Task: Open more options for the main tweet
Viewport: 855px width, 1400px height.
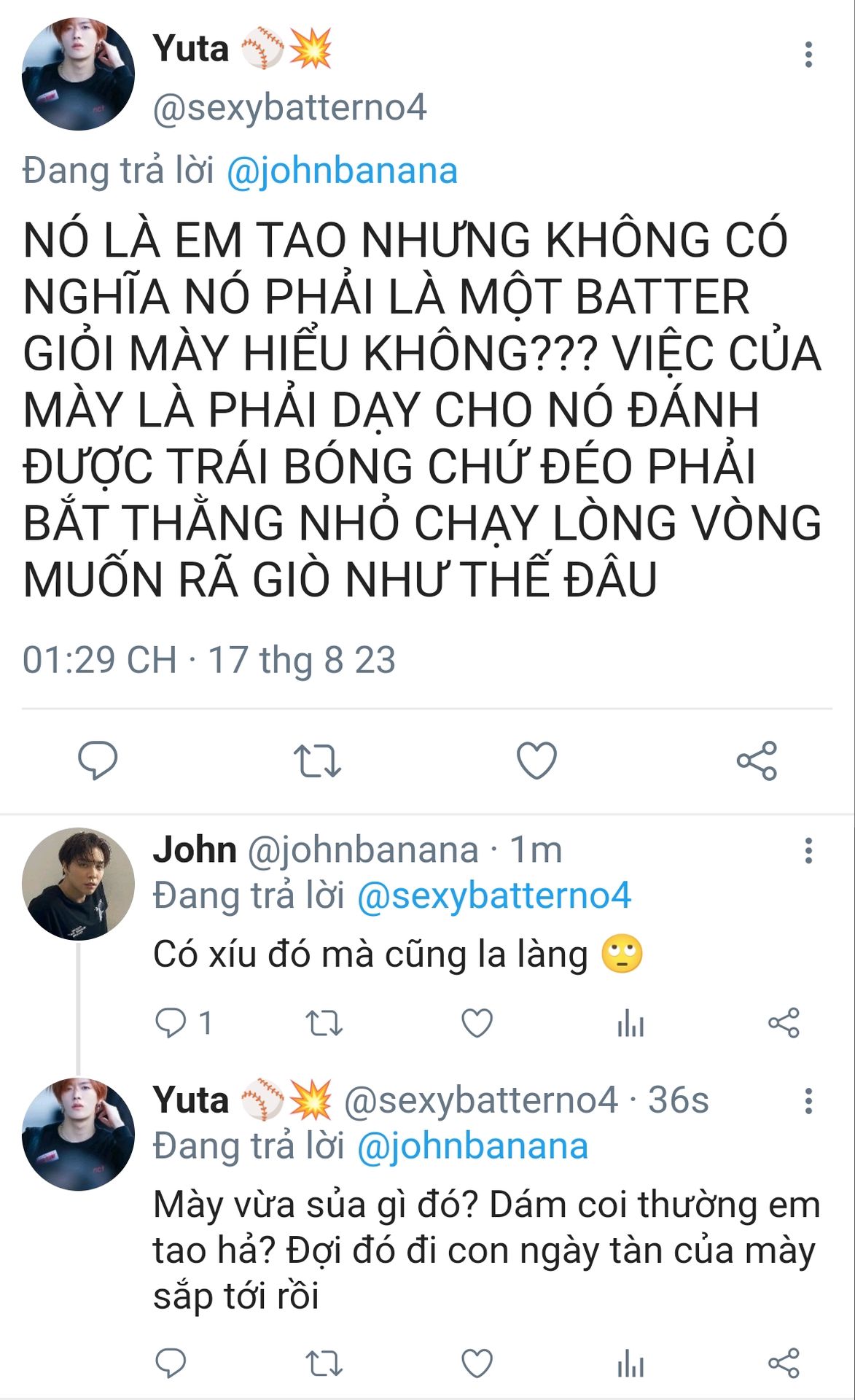Action: (x=808, y=55)
